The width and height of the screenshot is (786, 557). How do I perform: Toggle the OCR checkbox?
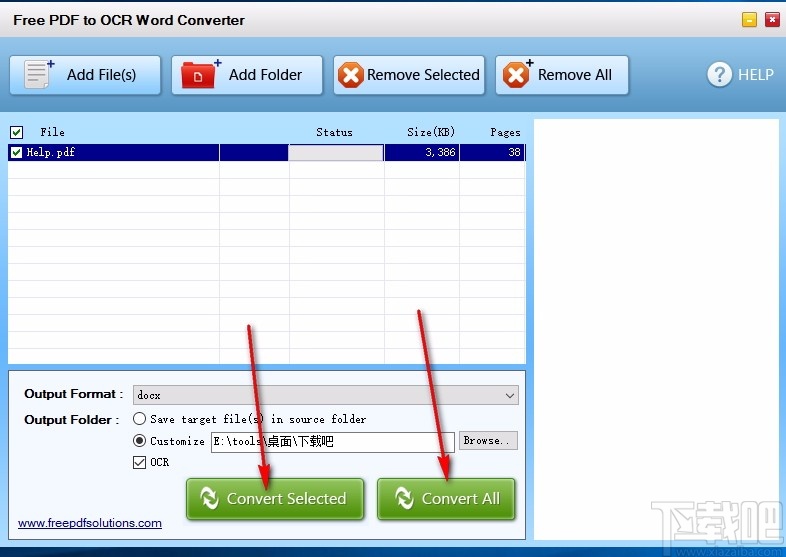(139, 462)
